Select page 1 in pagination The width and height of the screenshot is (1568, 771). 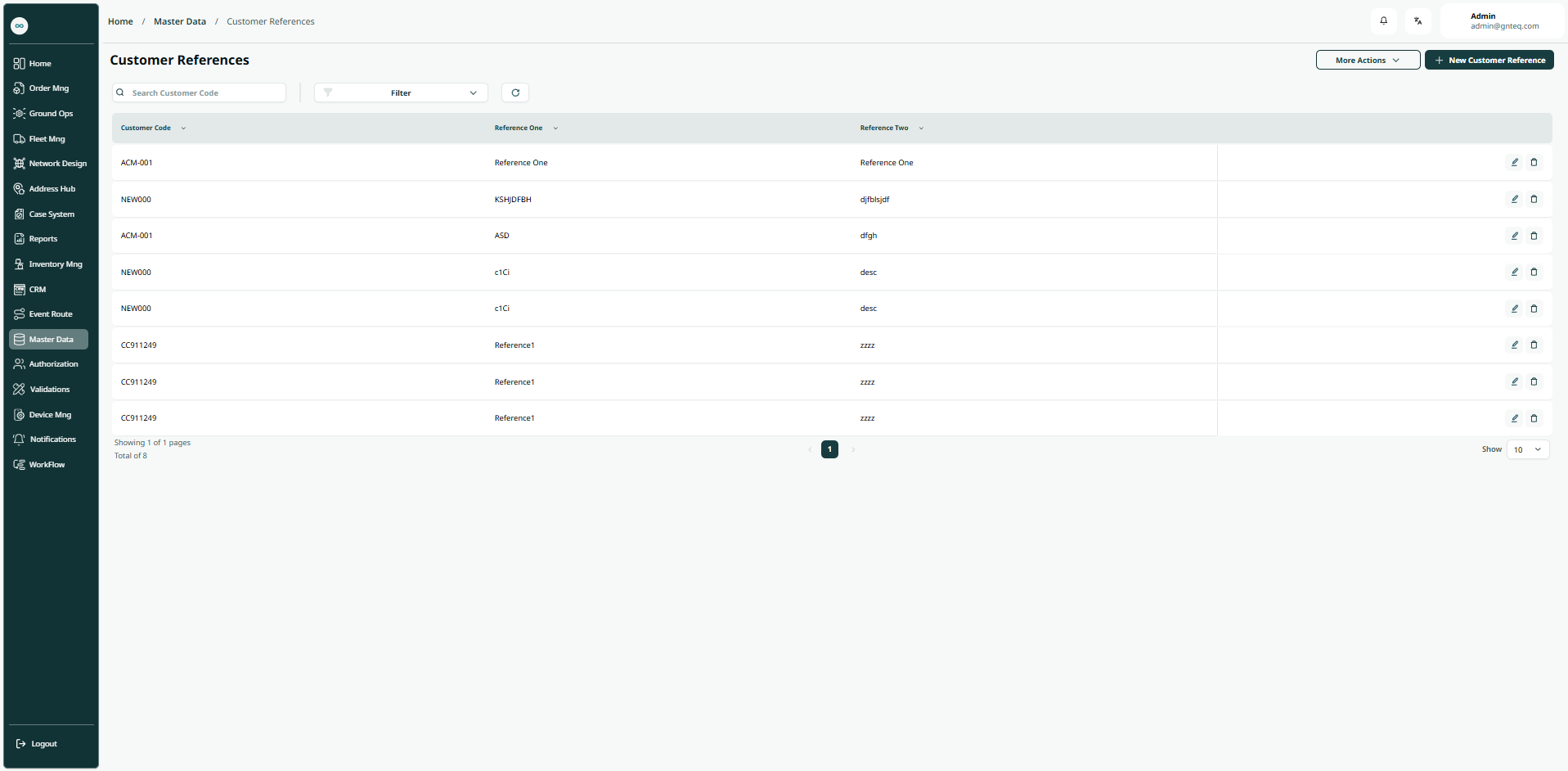tap(829, 449)
